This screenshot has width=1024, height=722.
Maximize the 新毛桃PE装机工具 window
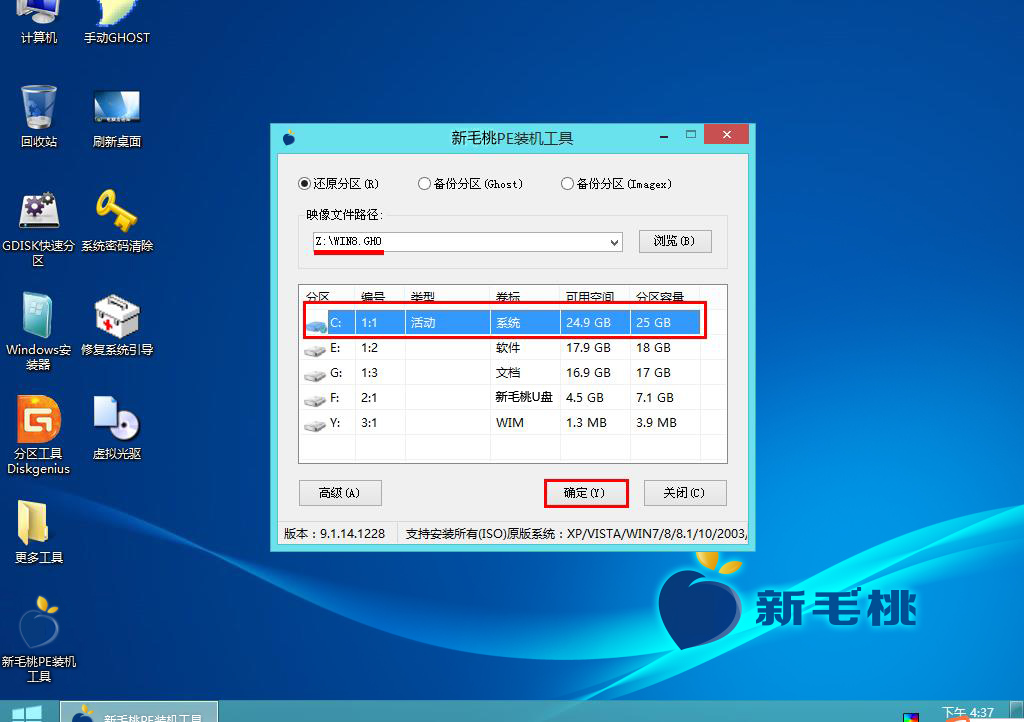pos(691,134)
